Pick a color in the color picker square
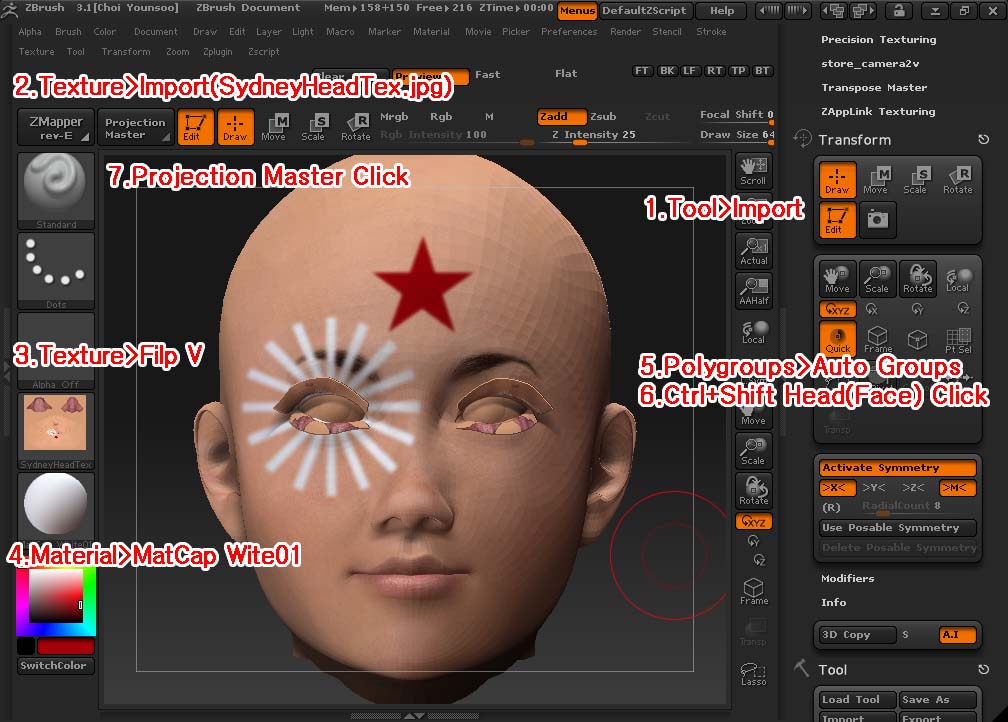The height and width of the screenshot is (722, 1008). click(56, 595)
